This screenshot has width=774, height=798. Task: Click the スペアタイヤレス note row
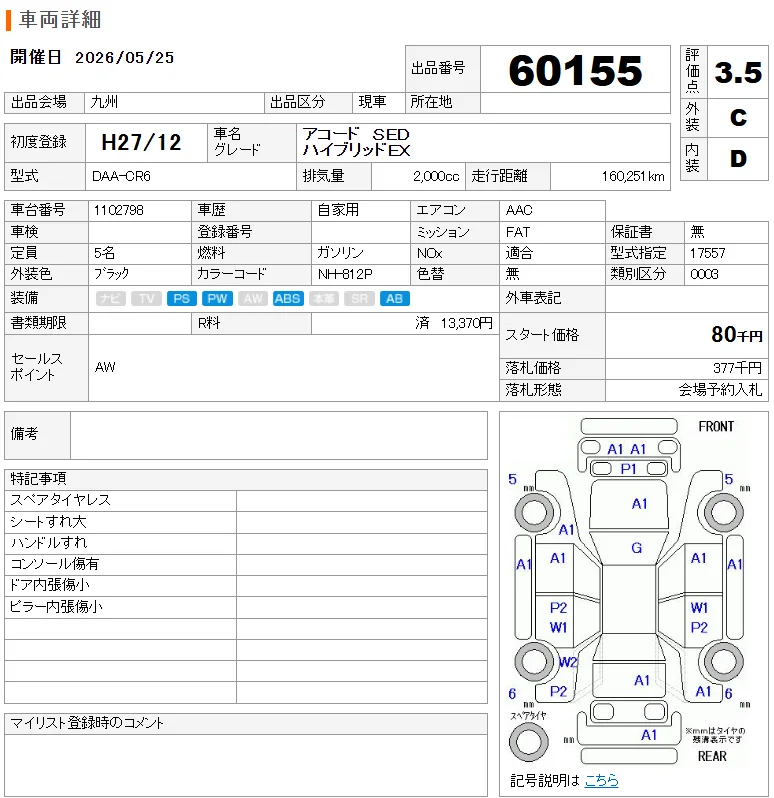coord(246,501)
